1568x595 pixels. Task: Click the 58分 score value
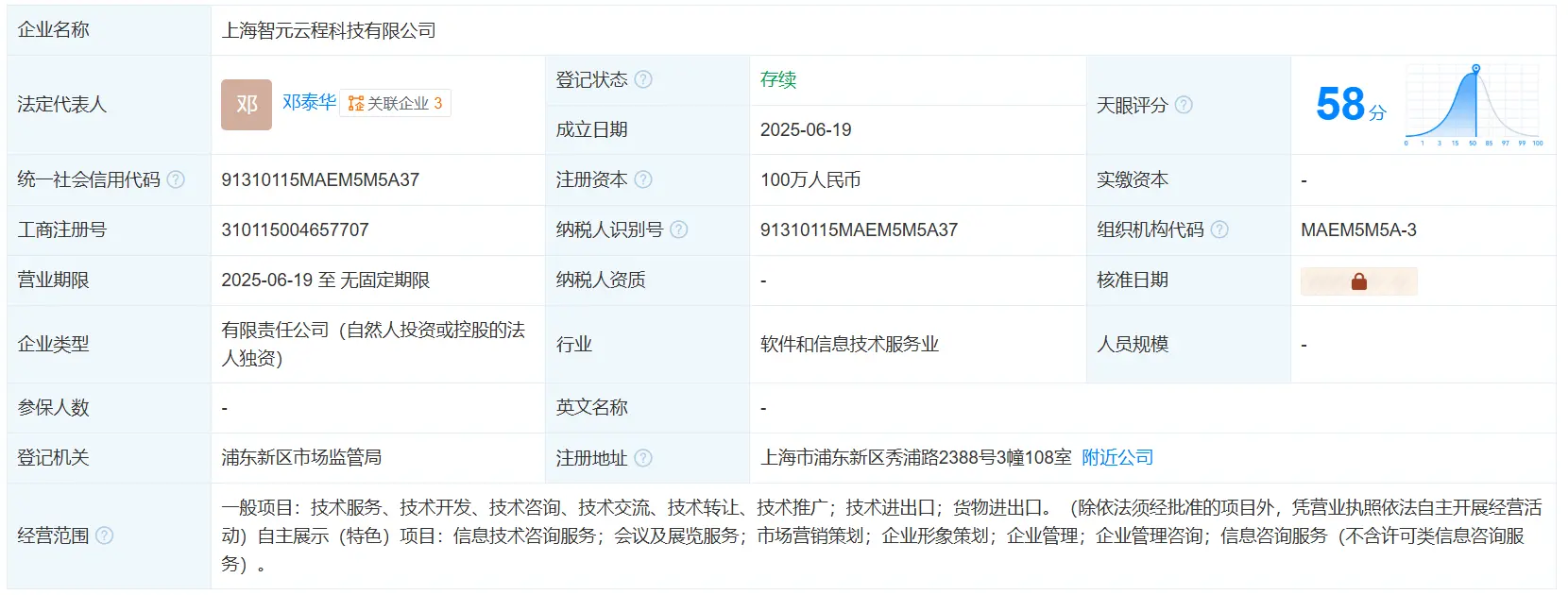click(1351, 104)
